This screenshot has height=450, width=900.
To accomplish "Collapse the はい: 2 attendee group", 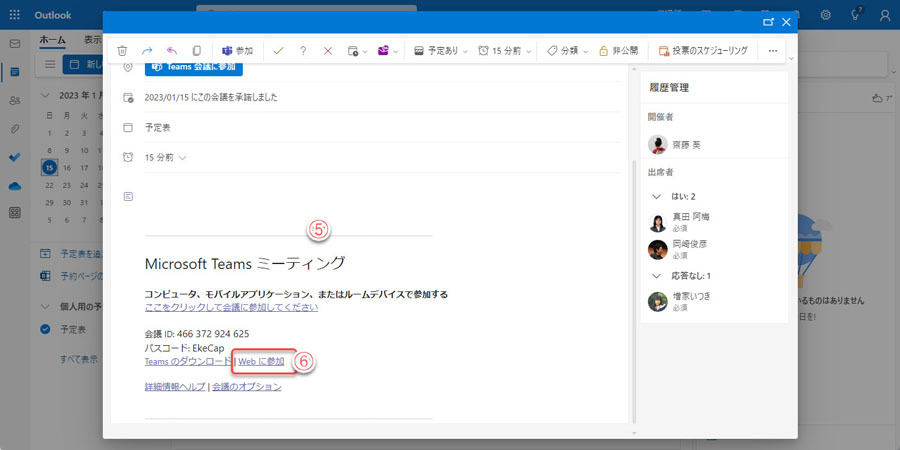I will click(657, 196).
